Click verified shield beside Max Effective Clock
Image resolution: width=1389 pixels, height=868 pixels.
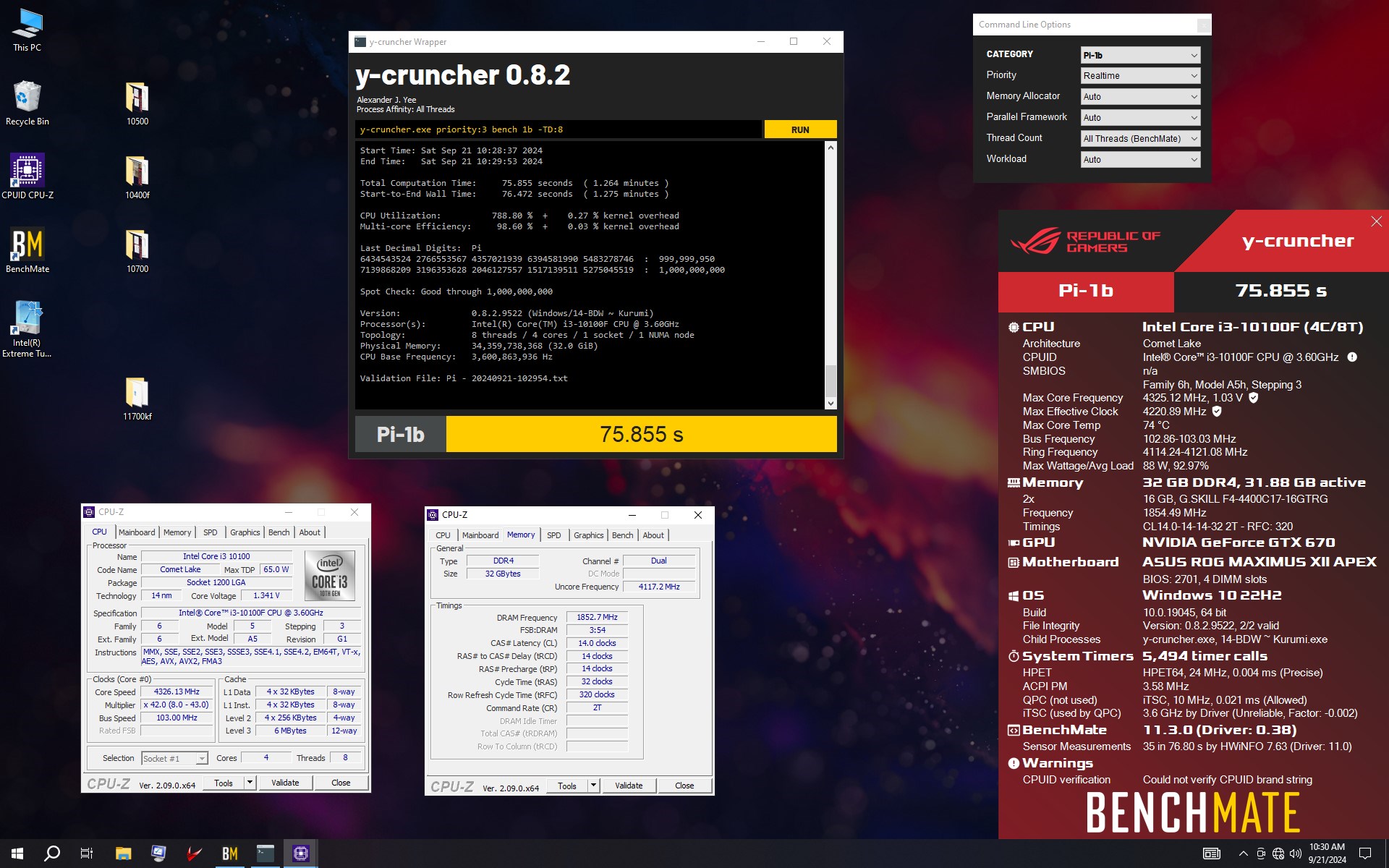click(x=1217, y=411)
